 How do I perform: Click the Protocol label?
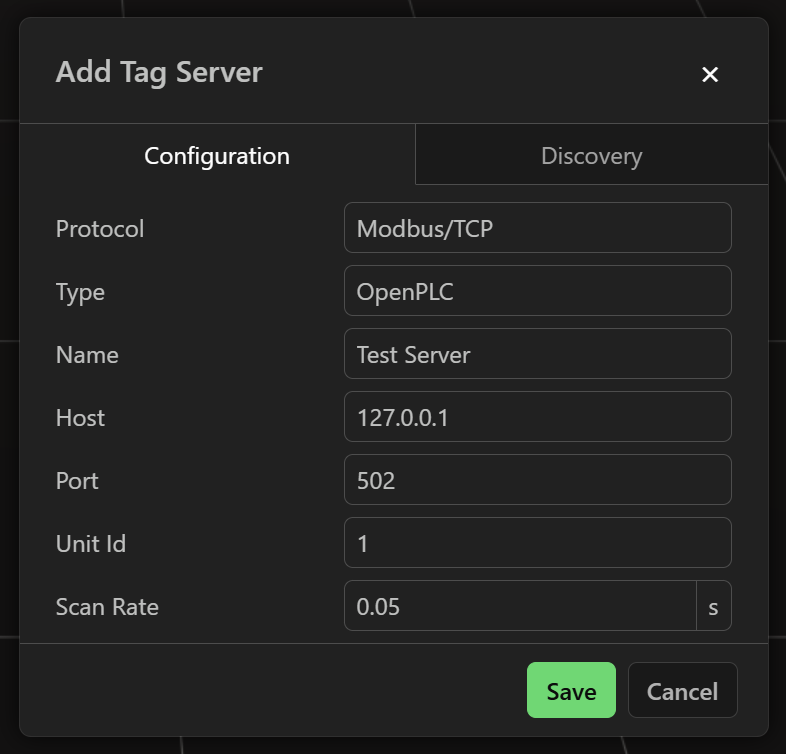pos(100,229)
